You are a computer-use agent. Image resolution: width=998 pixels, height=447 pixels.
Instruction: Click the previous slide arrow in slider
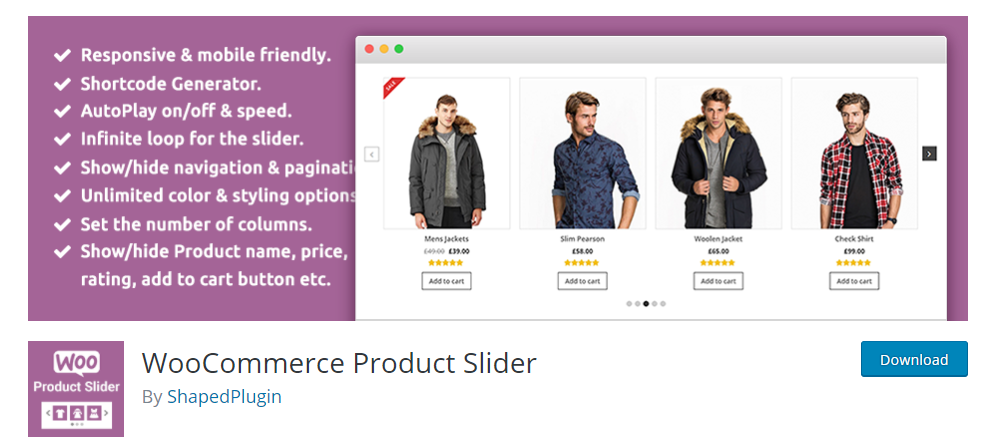pyautogui.click(x=372, y=154)
